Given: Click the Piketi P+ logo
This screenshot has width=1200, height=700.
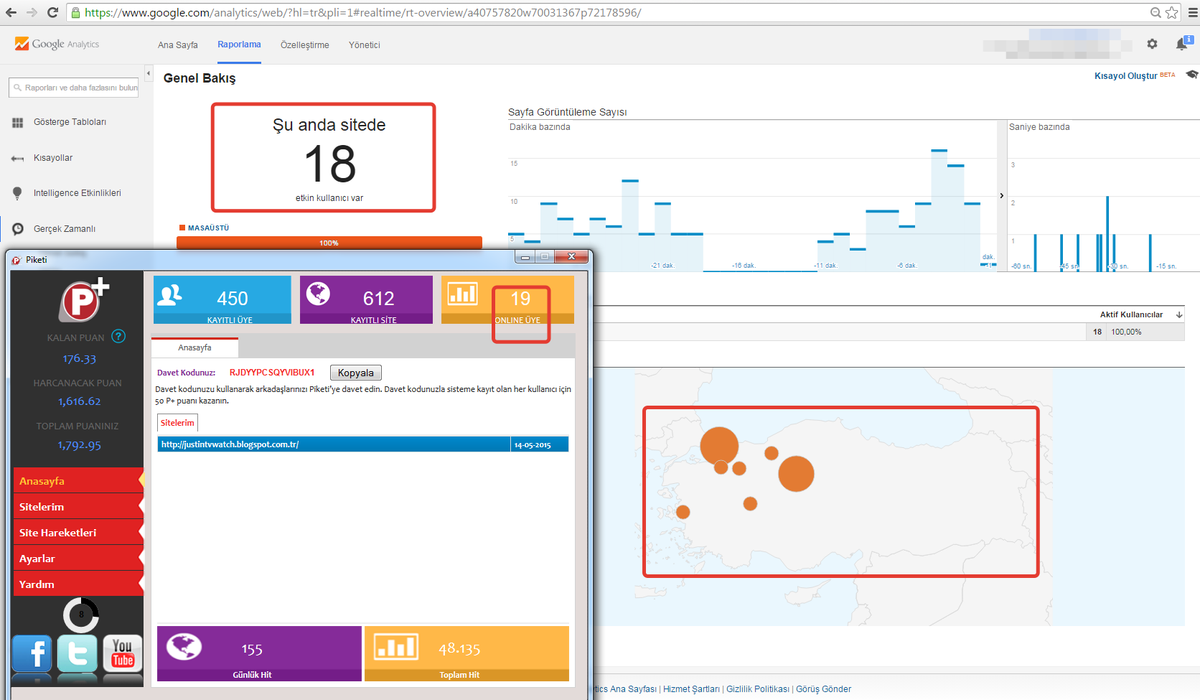Looking at the screenshot, I should [83, 298].
